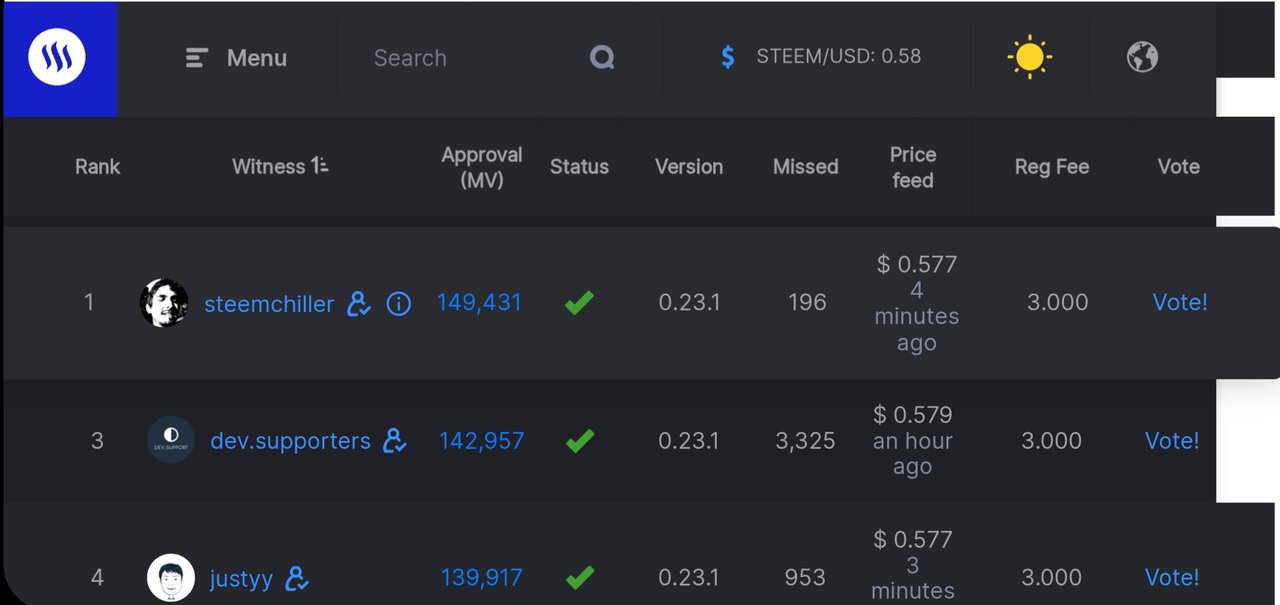Image resolution: width=1280 pixels, height=605 pixels.
Task: Click steemchiller's version 0.23.1
Action: [x=689, y=302]
